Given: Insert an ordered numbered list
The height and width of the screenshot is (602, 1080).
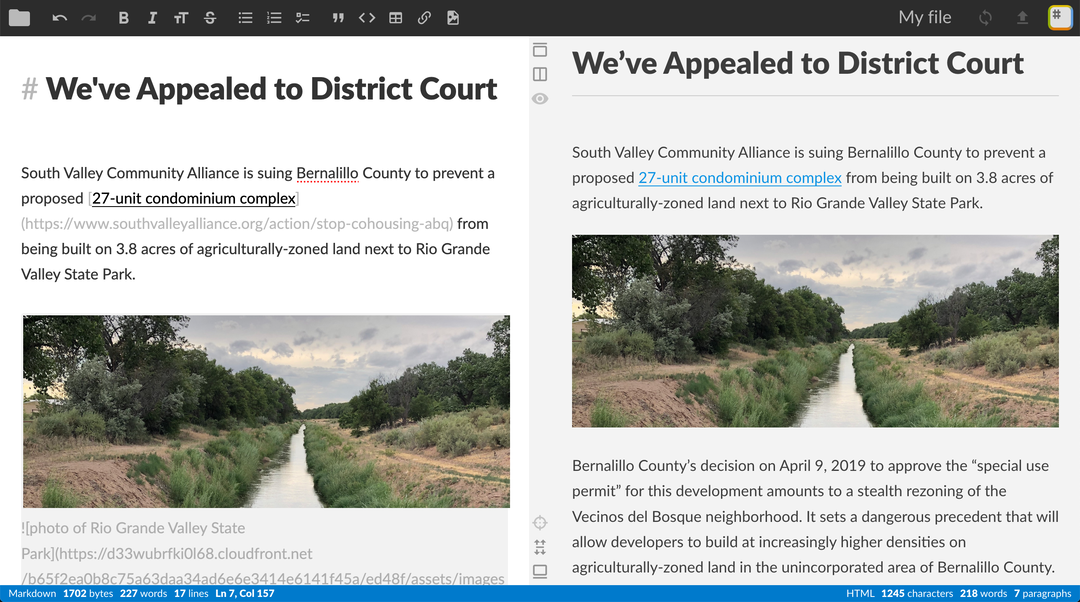Looking at the screenshot, I should [x=274, y=18].
